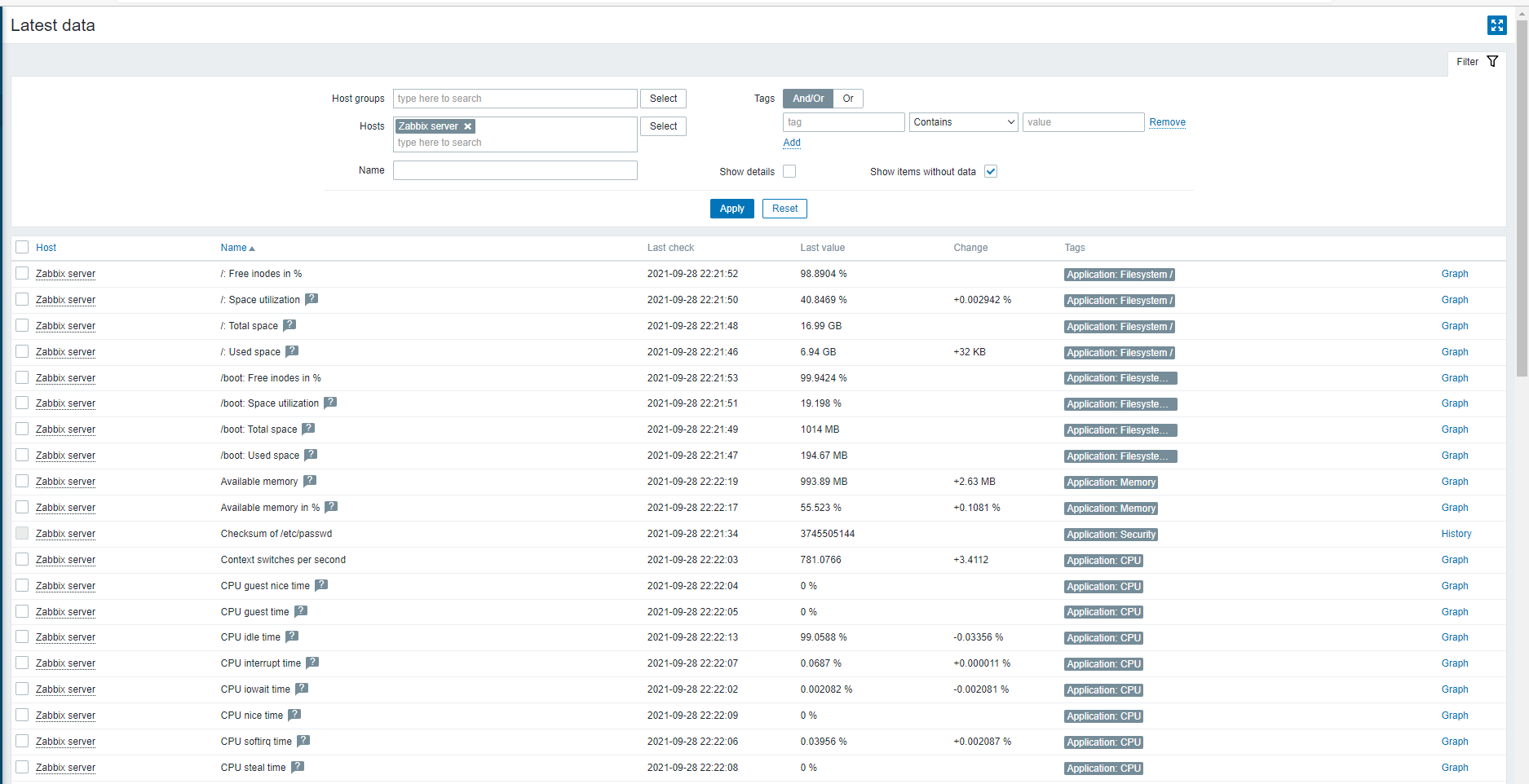The width and height of the screenshot is (1529, 784).
Task: Show description for /boot: Total space
Action: tap(308, 429)
